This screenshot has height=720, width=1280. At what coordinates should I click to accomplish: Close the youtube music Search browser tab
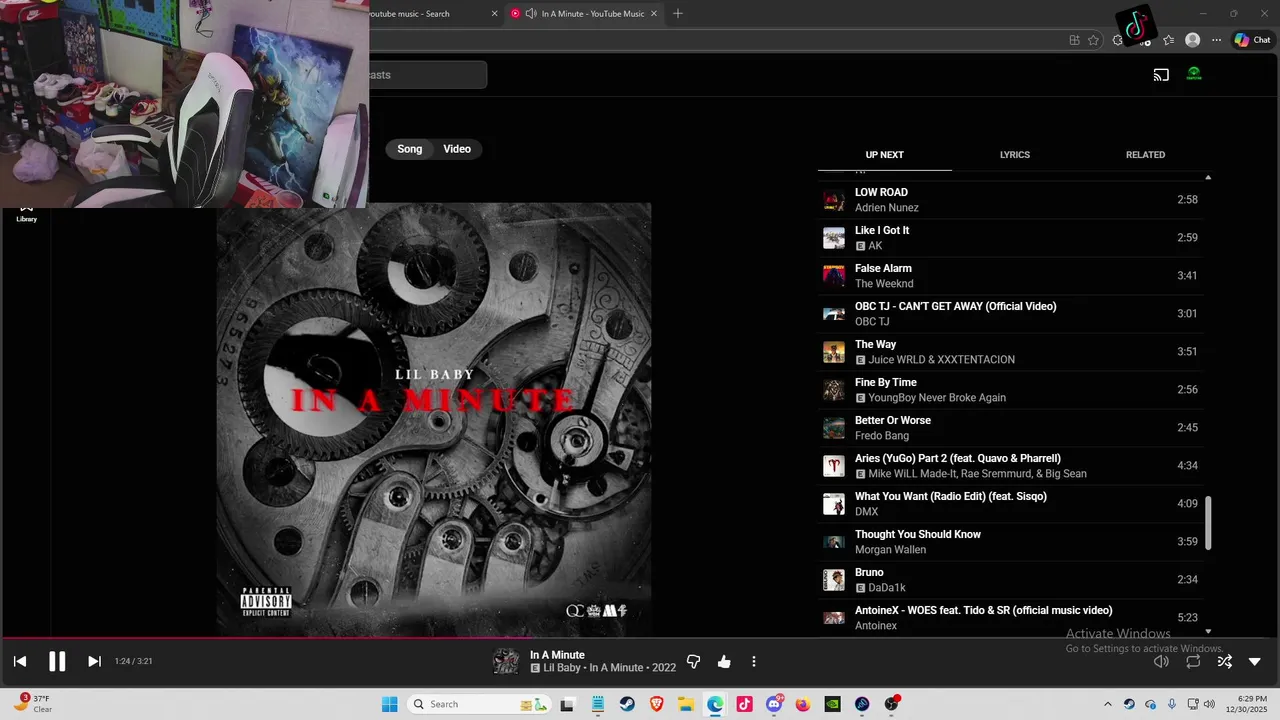click(494, 14)
